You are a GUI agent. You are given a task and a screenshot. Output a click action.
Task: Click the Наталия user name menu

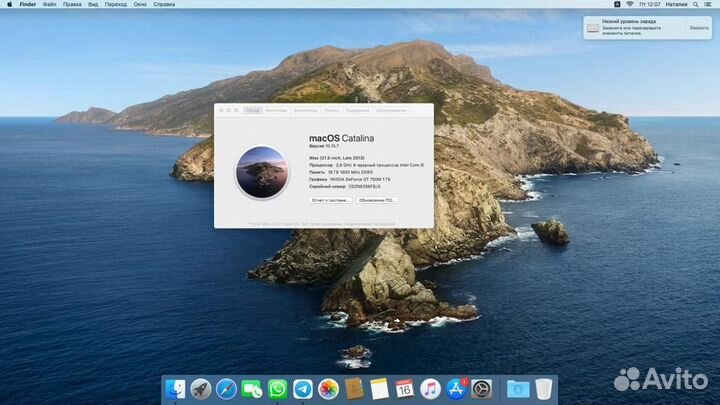[676, 4]
